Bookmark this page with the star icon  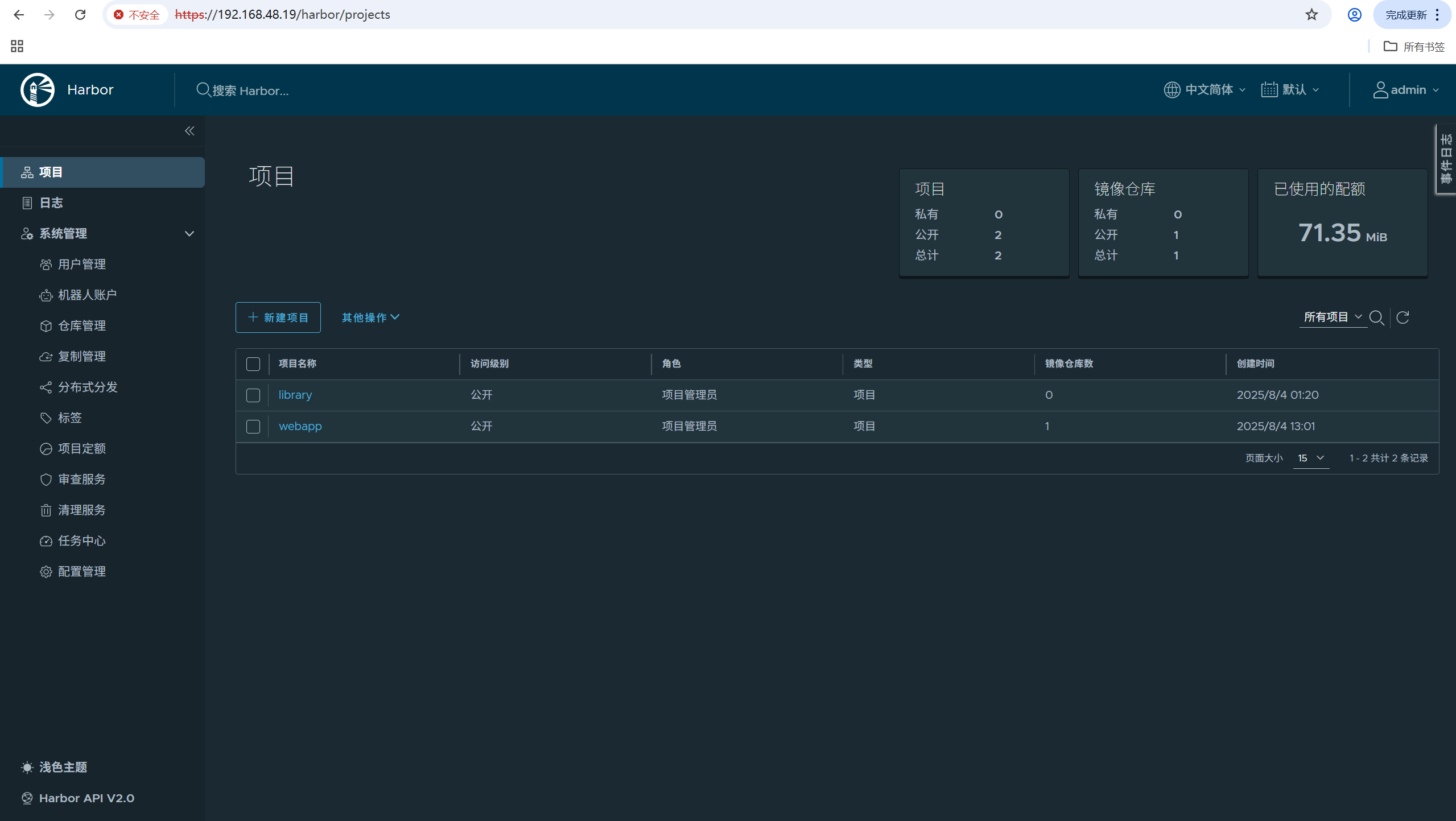(x=1311, y=15)
